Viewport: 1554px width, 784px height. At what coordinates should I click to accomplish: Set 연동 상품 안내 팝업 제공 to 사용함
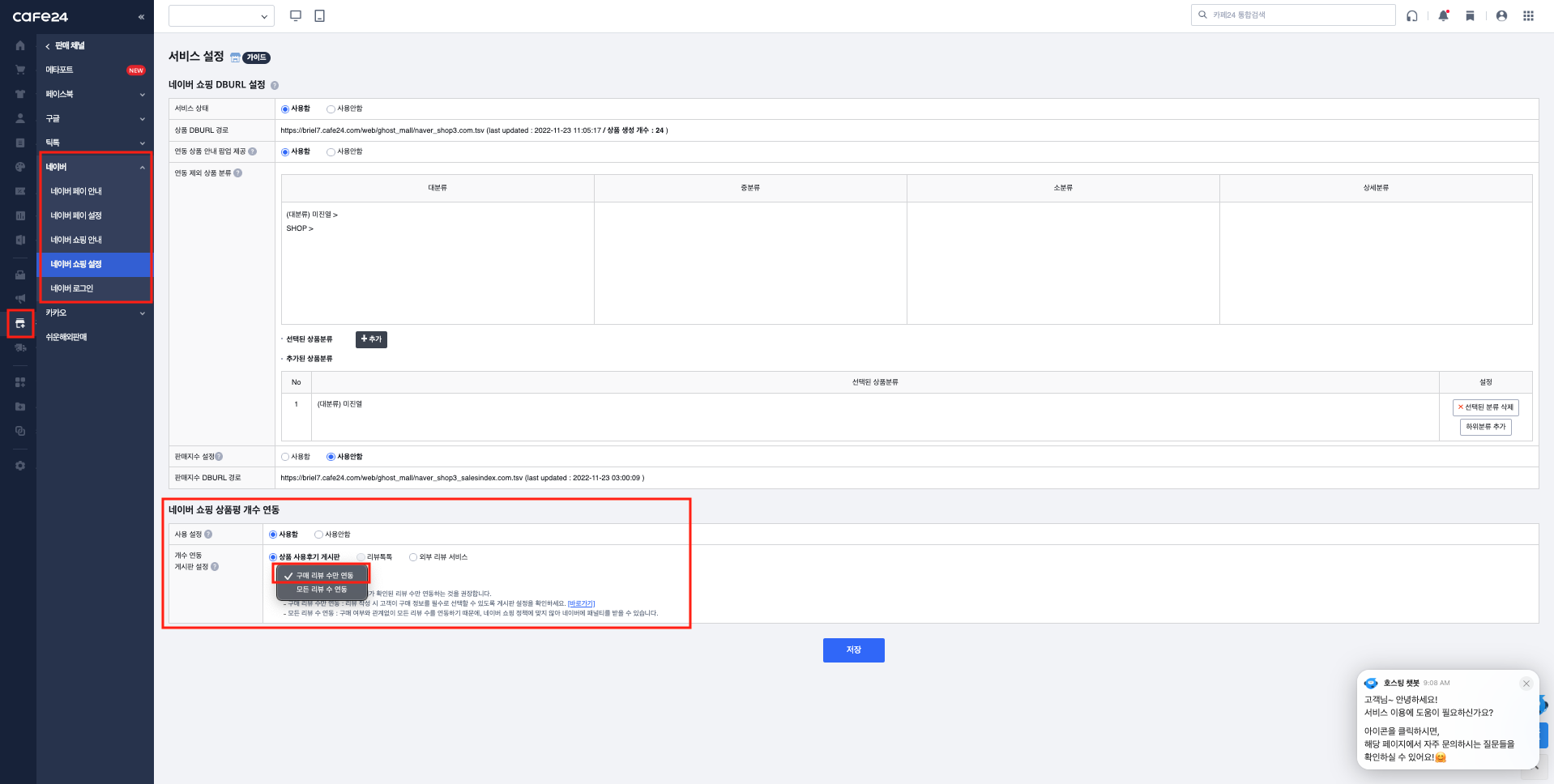[285, 151]
